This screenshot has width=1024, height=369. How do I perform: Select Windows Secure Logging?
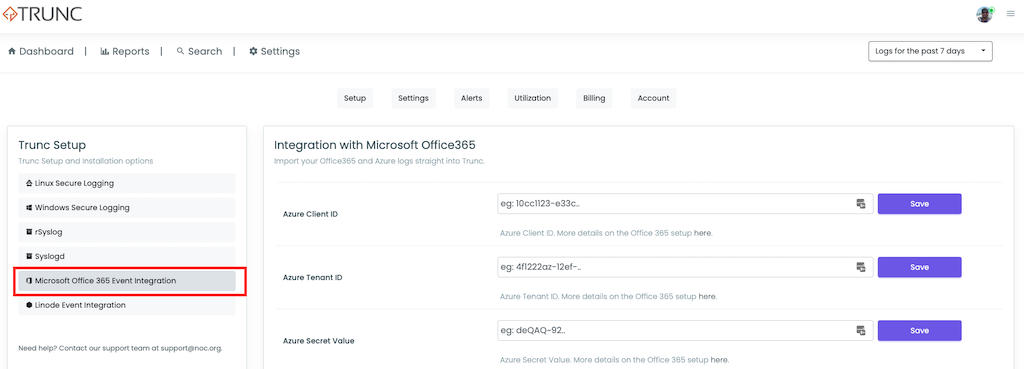tap(127, 208)
